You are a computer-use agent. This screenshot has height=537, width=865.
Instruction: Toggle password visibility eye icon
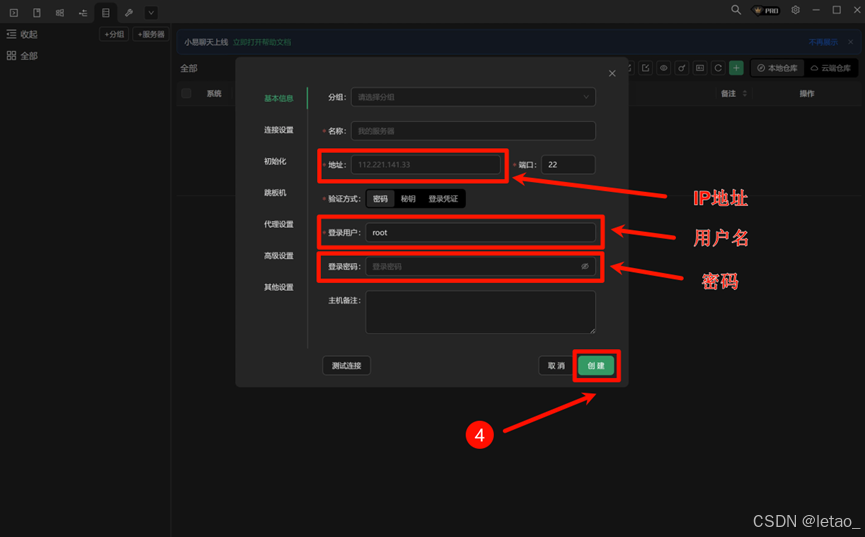pos(585,267)
